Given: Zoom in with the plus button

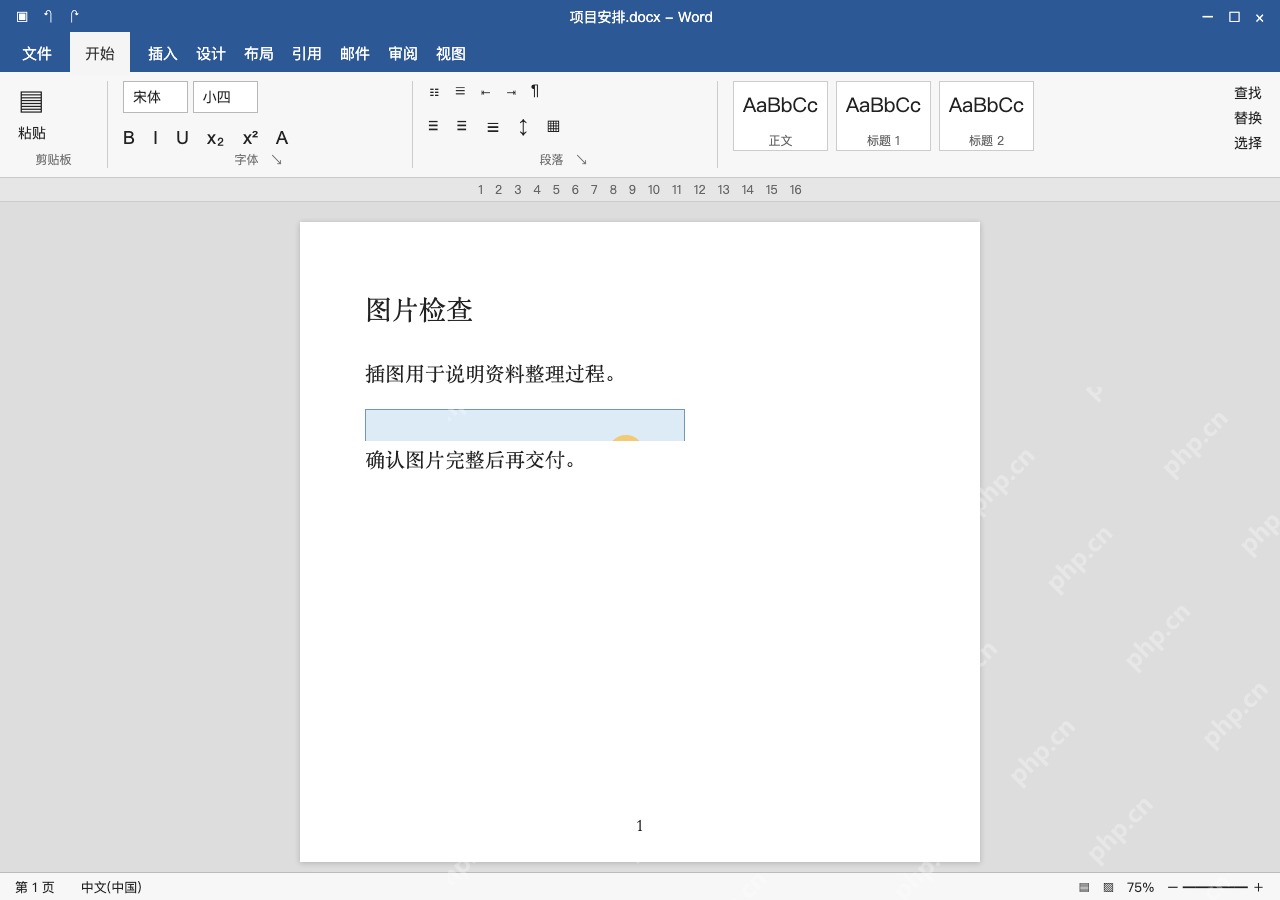Looking at the screenshot, I should (x=1258, y=887).
